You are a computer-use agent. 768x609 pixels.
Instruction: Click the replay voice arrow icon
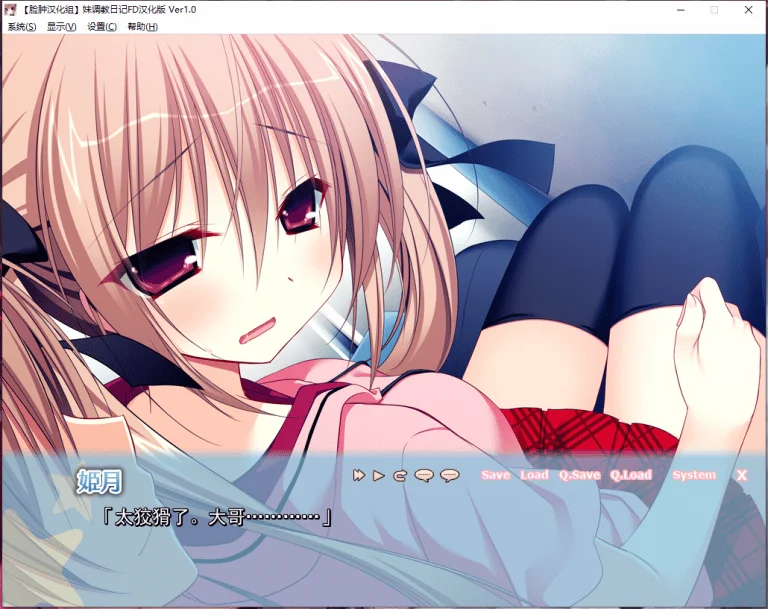pyautogui.click(x=400, y=476)
